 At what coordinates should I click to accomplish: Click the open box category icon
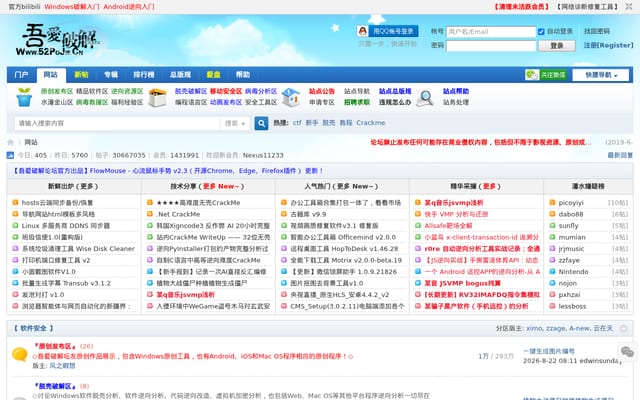[158, 97]
